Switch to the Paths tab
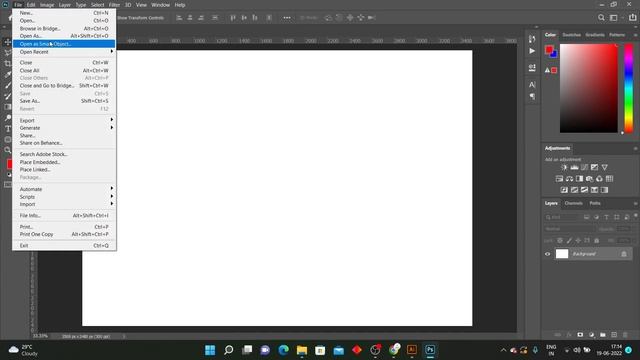The width and height of the screenshot is (640, 360). [x=595, y=203]
